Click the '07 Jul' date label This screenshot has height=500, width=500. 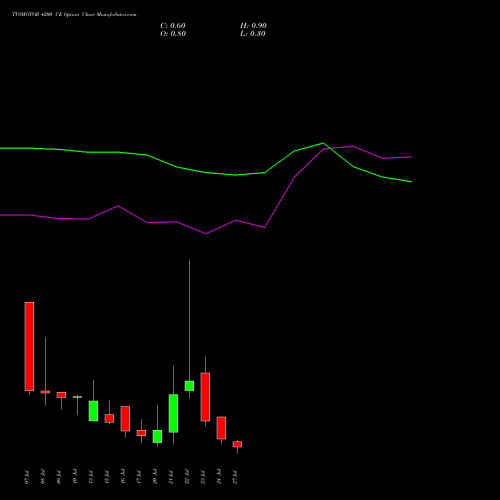(x=27, y=477)
